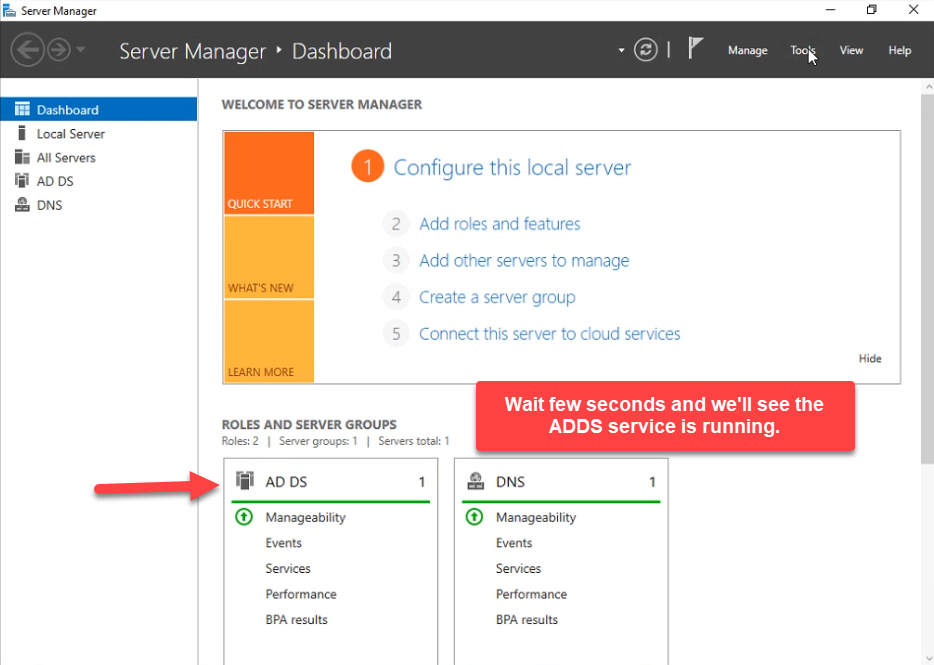934x665 pixels.
Task: Click the AD DS tile icon
Action: click(244, 480)
